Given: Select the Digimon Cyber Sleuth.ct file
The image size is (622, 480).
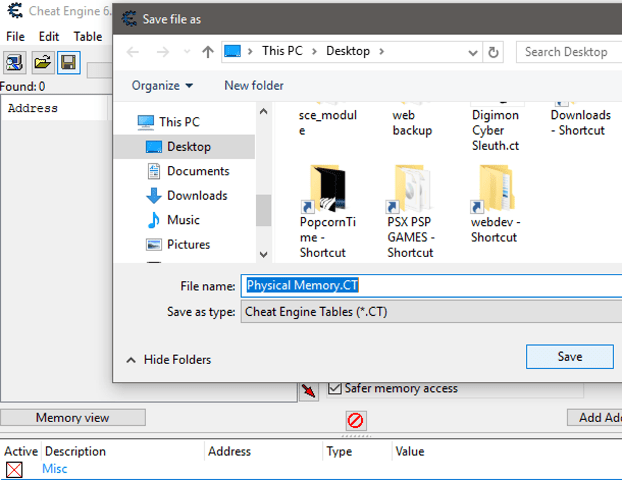Looking at the screenshot, I should [496, 131].
